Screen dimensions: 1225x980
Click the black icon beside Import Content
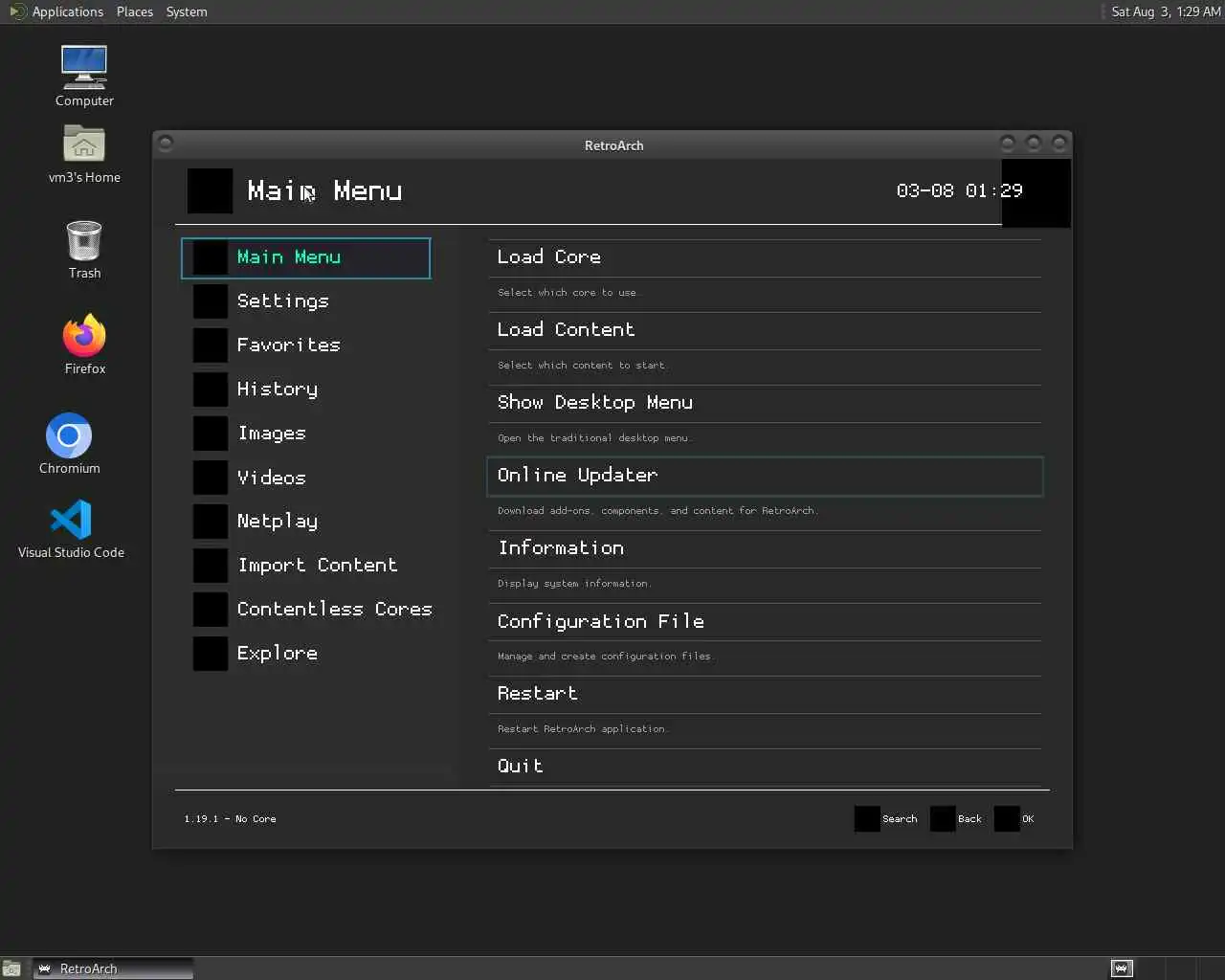click(211, 566)
